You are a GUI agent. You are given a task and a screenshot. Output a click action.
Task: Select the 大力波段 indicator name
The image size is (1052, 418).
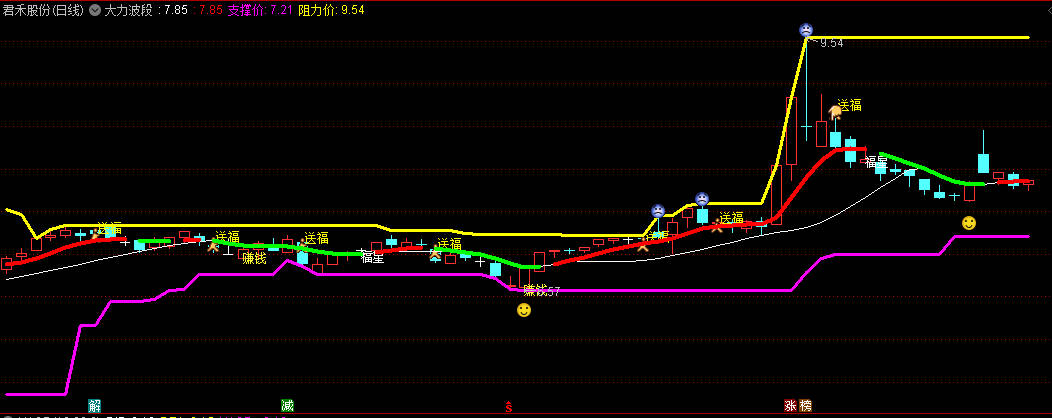click(x=129, y=11)
